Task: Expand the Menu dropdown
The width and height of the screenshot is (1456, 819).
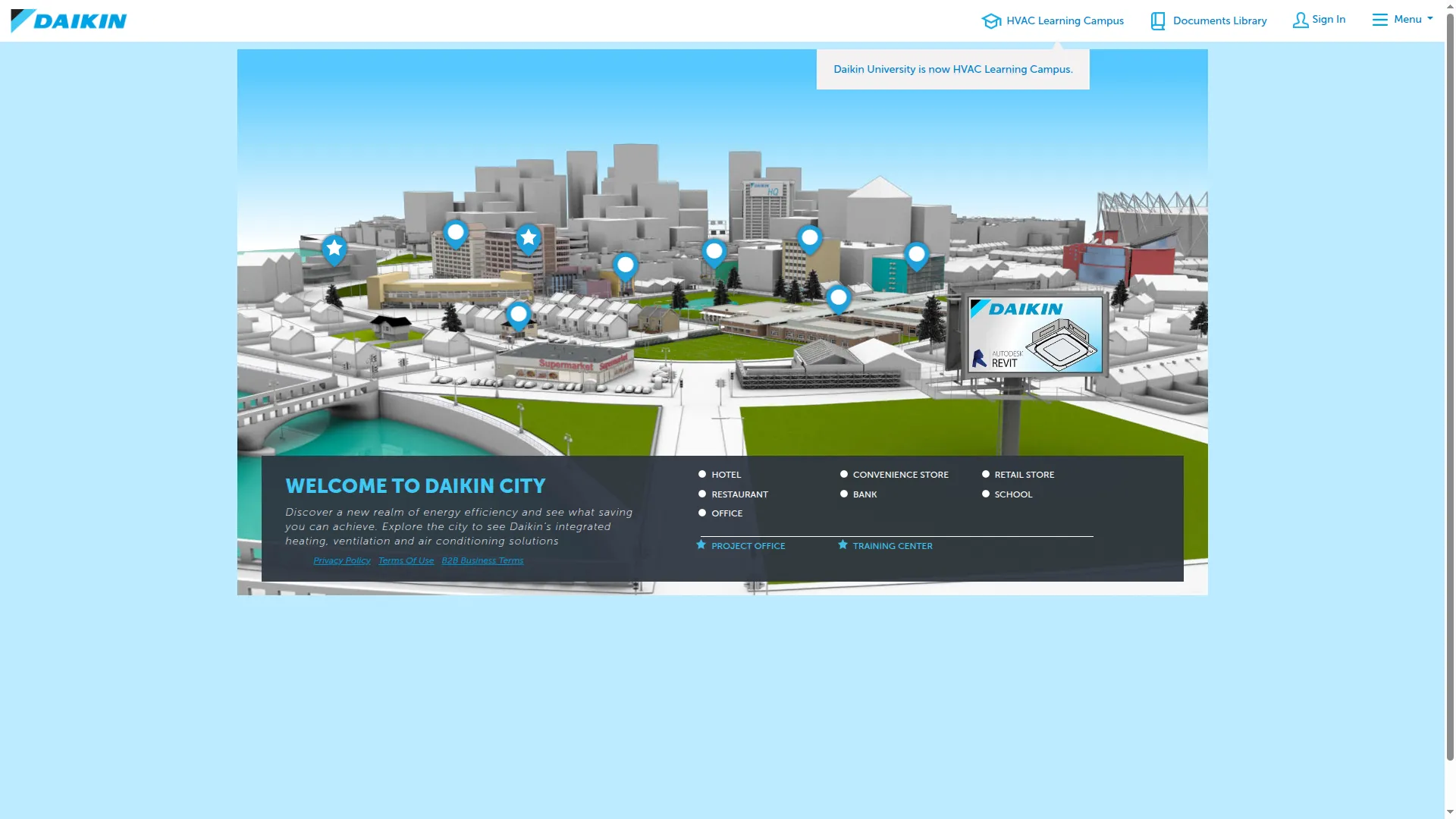Action: [x=1403, y=20]
